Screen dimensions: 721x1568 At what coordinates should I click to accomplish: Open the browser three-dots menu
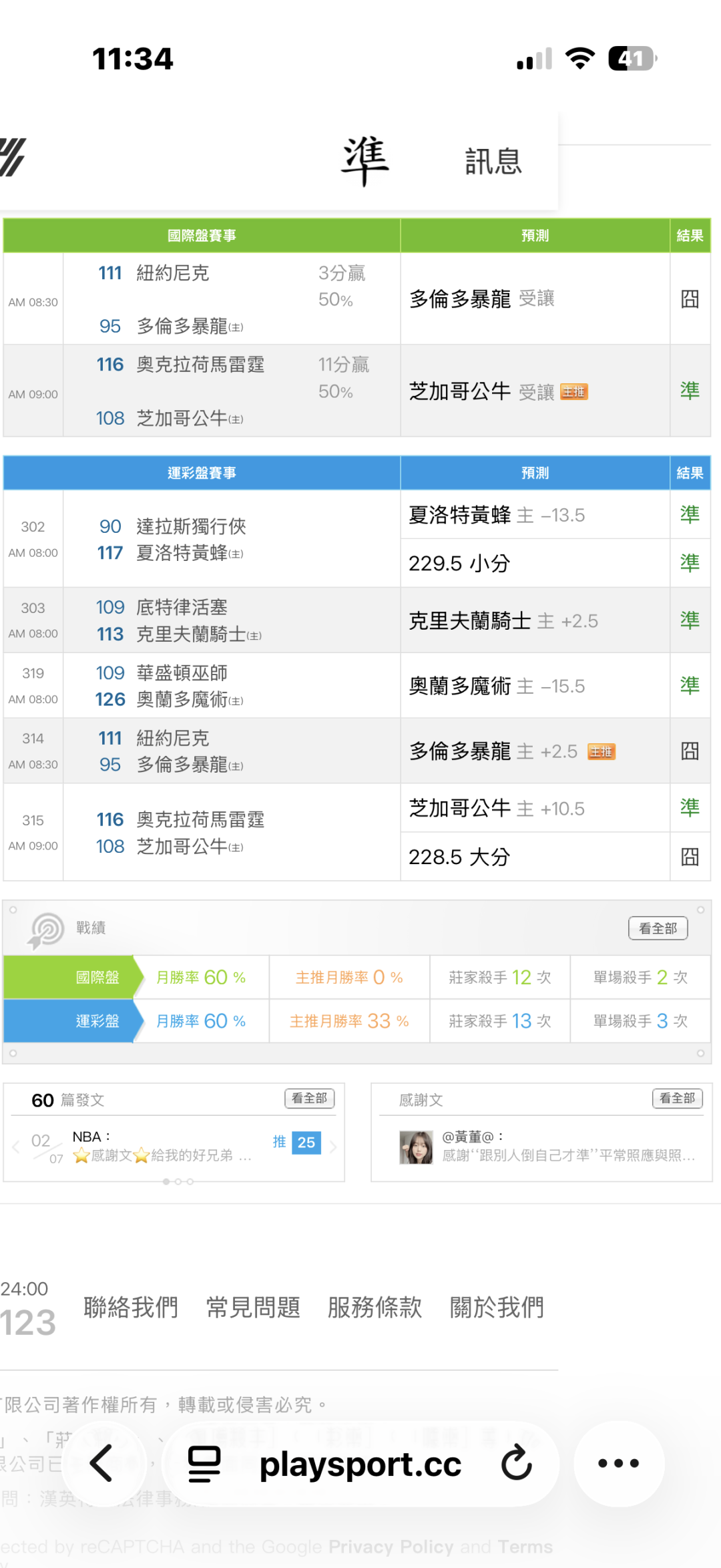pos(618,1464)
